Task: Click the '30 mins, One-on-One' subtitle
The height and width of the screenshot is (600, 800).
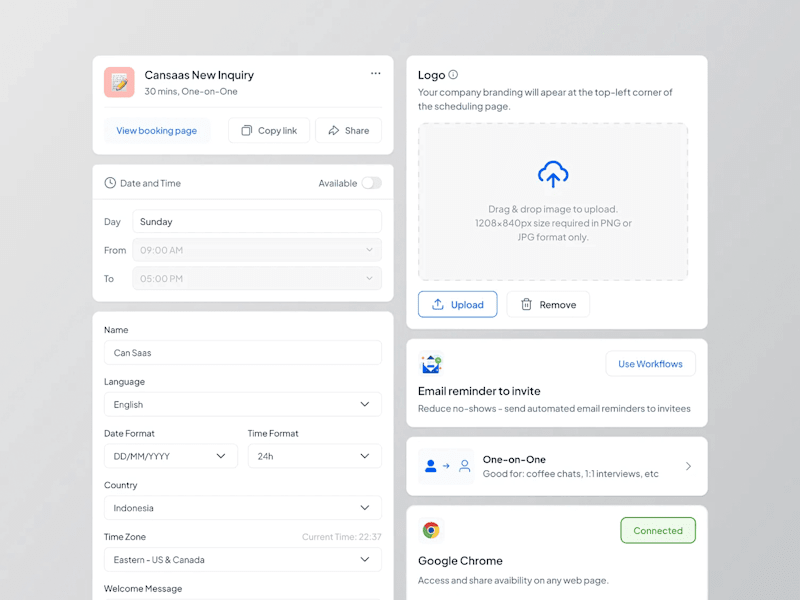Action: click(x=191, y=91)
